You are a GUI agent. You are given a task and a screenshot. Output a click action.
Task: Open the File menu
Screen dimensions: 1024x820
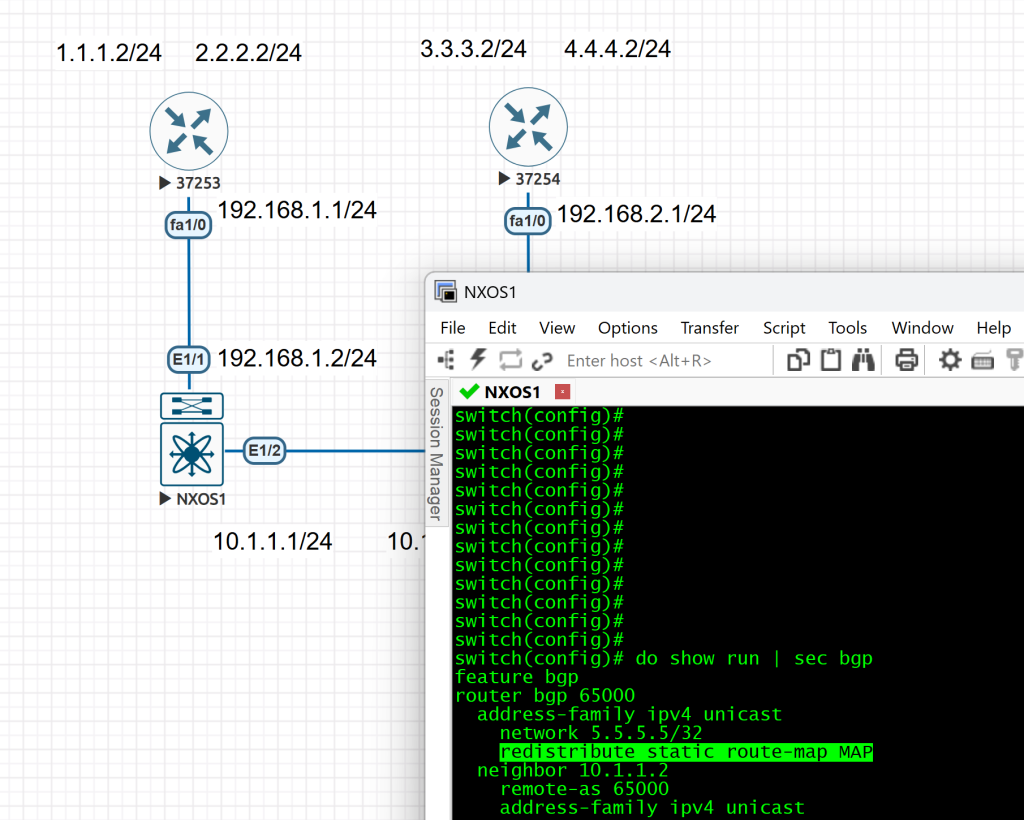pyautogui.click(x=453, y=328)
